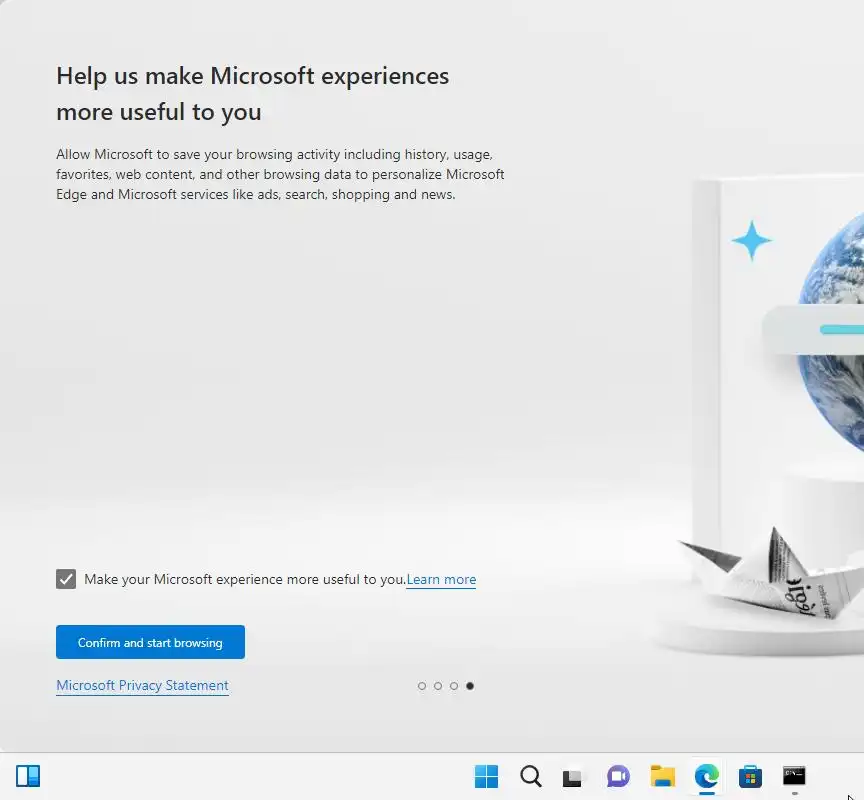This screenshot has width=864, height=800.
Task: Click Microsoft Edge taskbar icon
Action: click(706, 776)
